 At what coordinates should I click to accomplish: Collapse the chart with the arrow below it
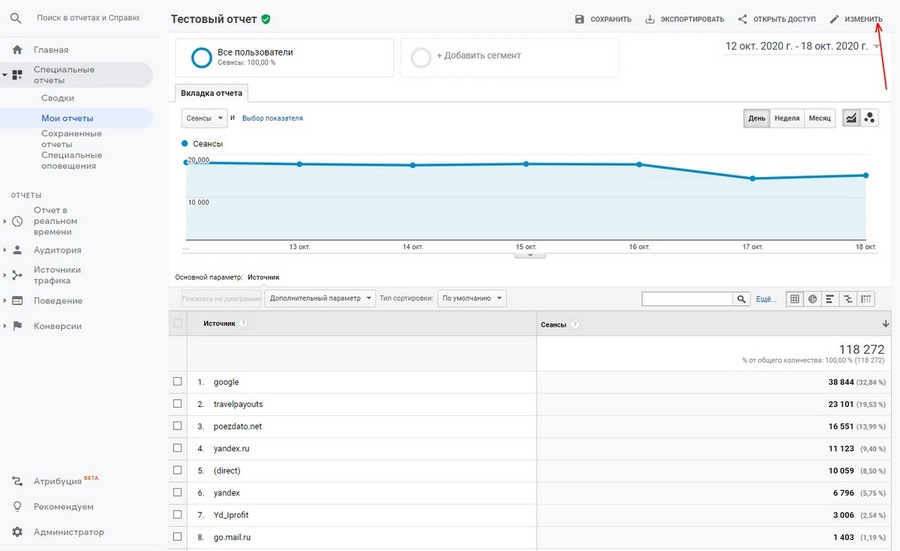coord(530,255)
